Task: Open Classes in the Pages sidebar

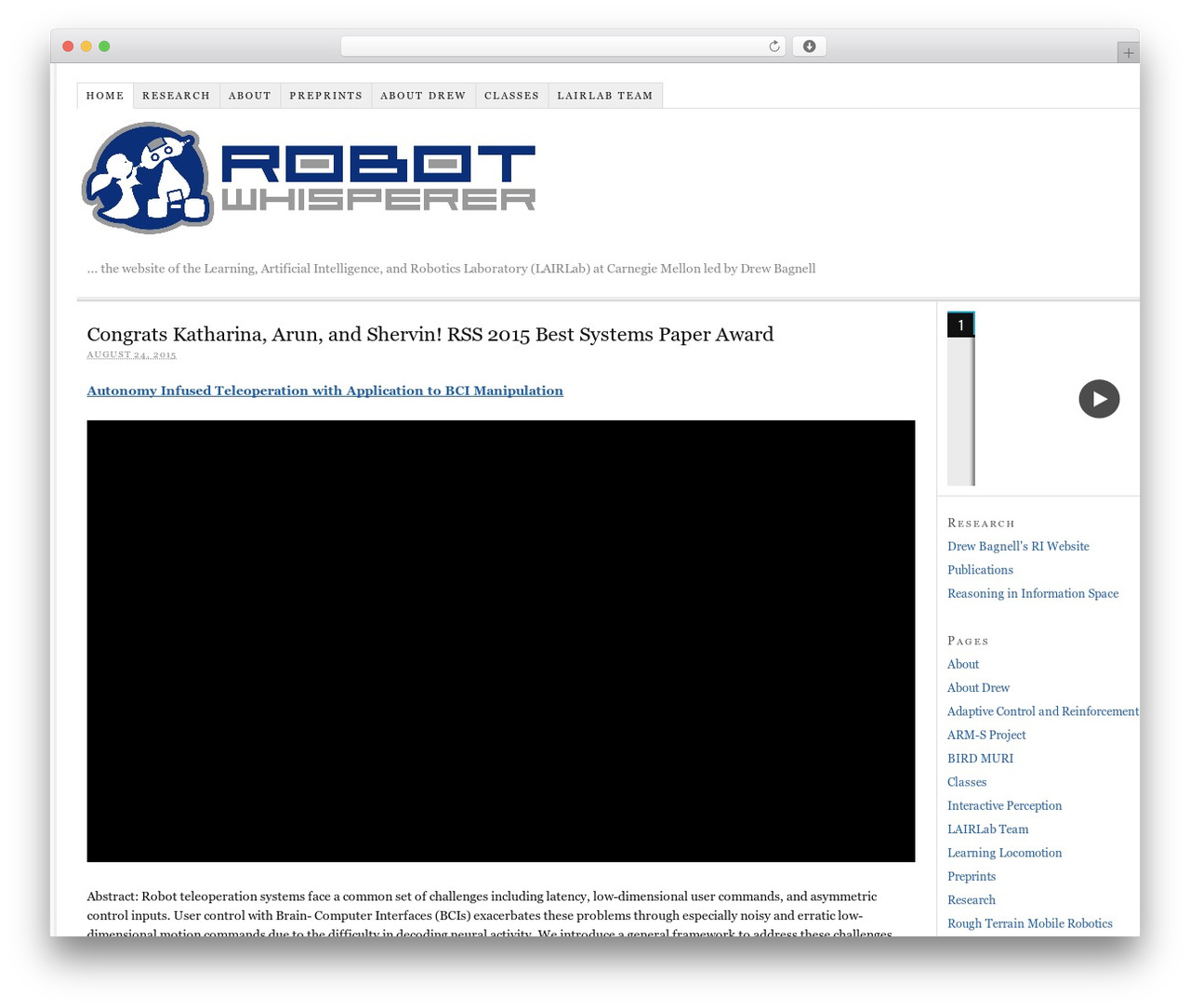Action: tap(967, 782)
